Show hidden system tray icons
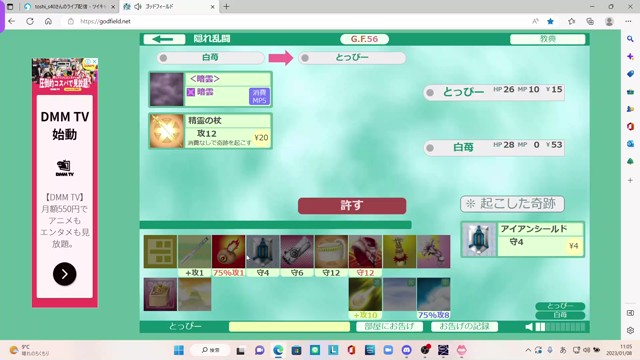This screenshot has height=360, width=640. (528, 350)
